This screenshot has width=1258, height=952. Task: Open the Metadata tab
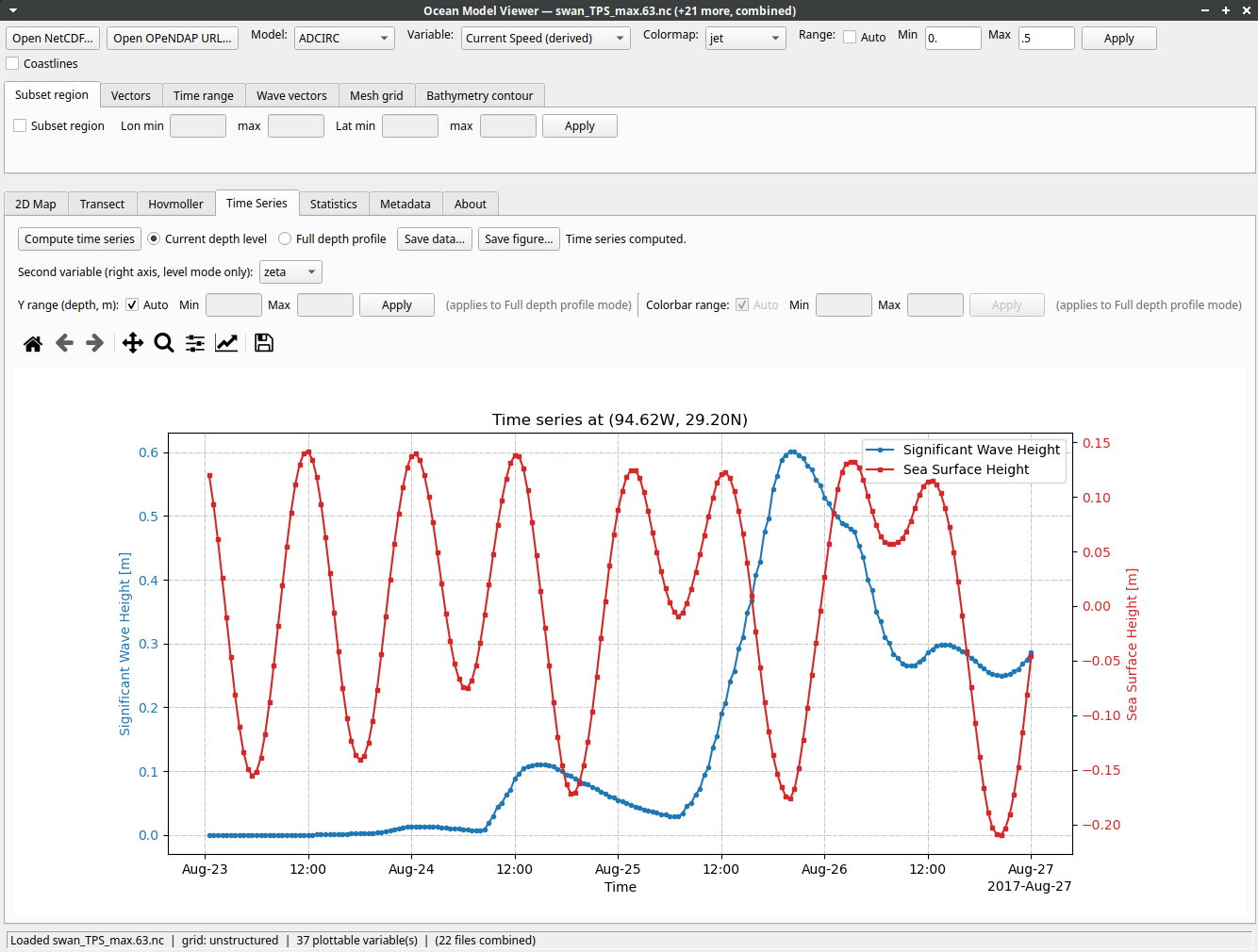click(x=406, y=204)
